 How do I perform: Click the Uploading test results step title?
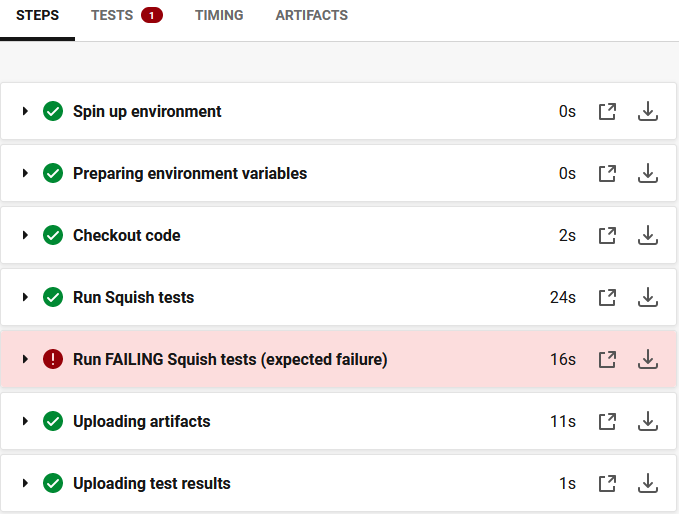[151, 484]
